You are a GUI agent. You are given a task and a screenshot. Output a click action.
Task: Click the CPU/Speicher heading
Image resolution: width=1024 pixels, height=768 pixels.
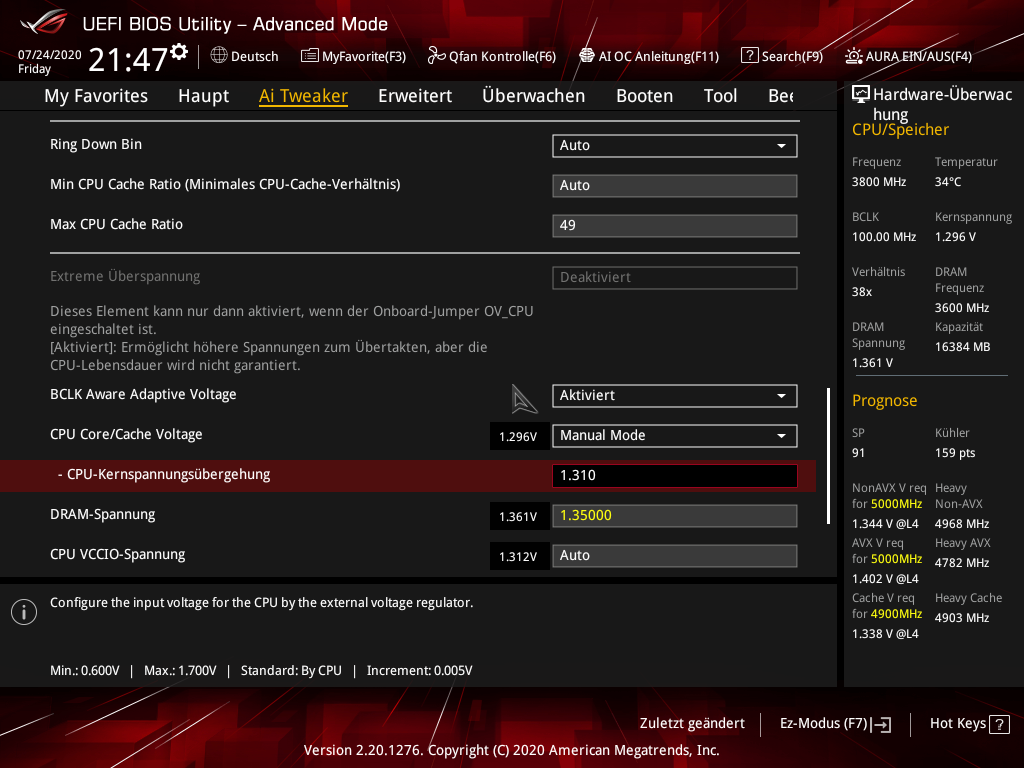coord(900,129)
